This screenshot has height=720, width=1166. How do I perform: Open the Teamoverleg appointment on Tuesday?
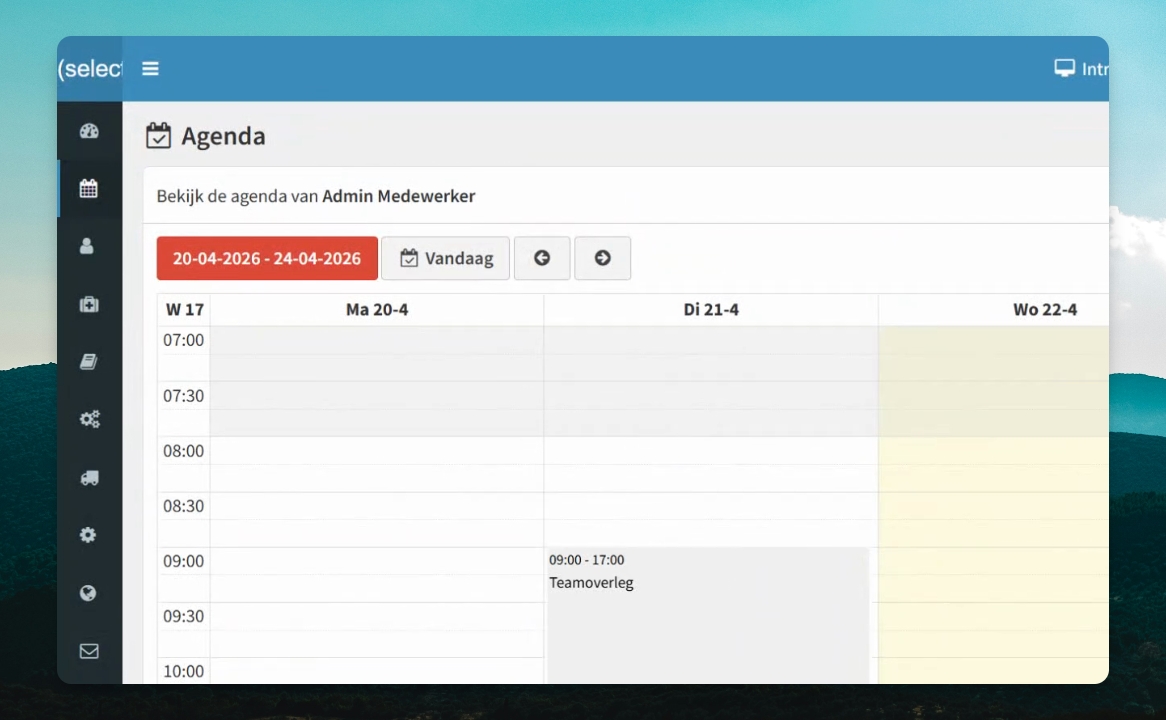point(707,615)
